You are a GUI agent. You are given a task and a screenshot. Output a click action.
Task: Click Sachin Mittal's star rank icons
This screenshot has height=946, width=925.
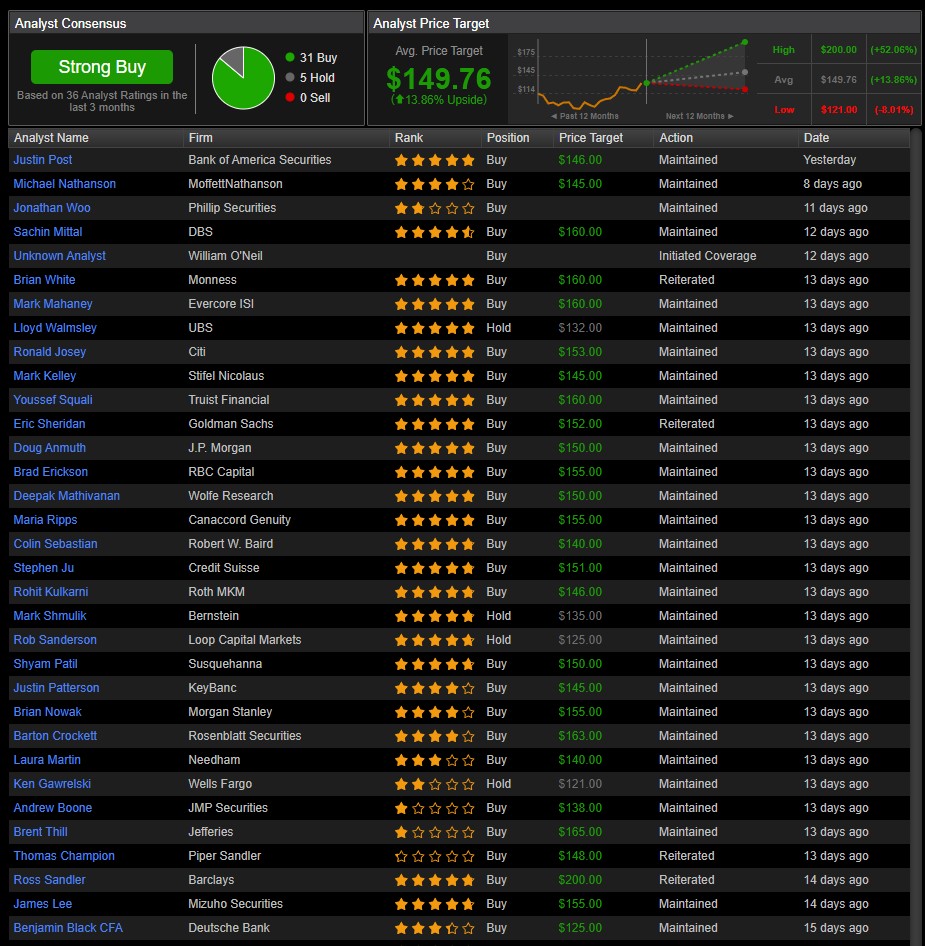434,232
